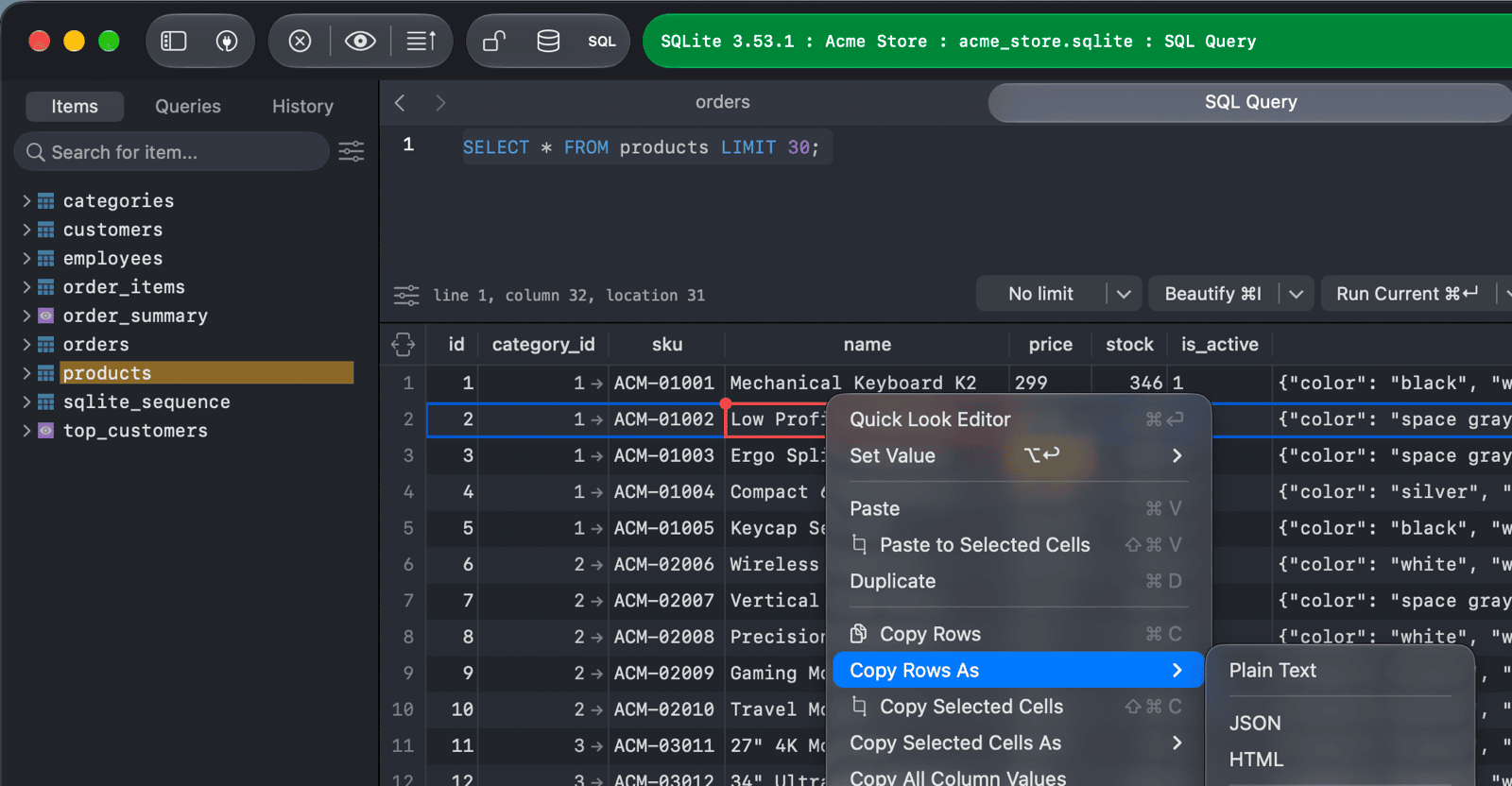Viewport: 1512px width, 786px height.
Task: Click the categories table icon
Action: pyautogui.click(x=45, y=201)
